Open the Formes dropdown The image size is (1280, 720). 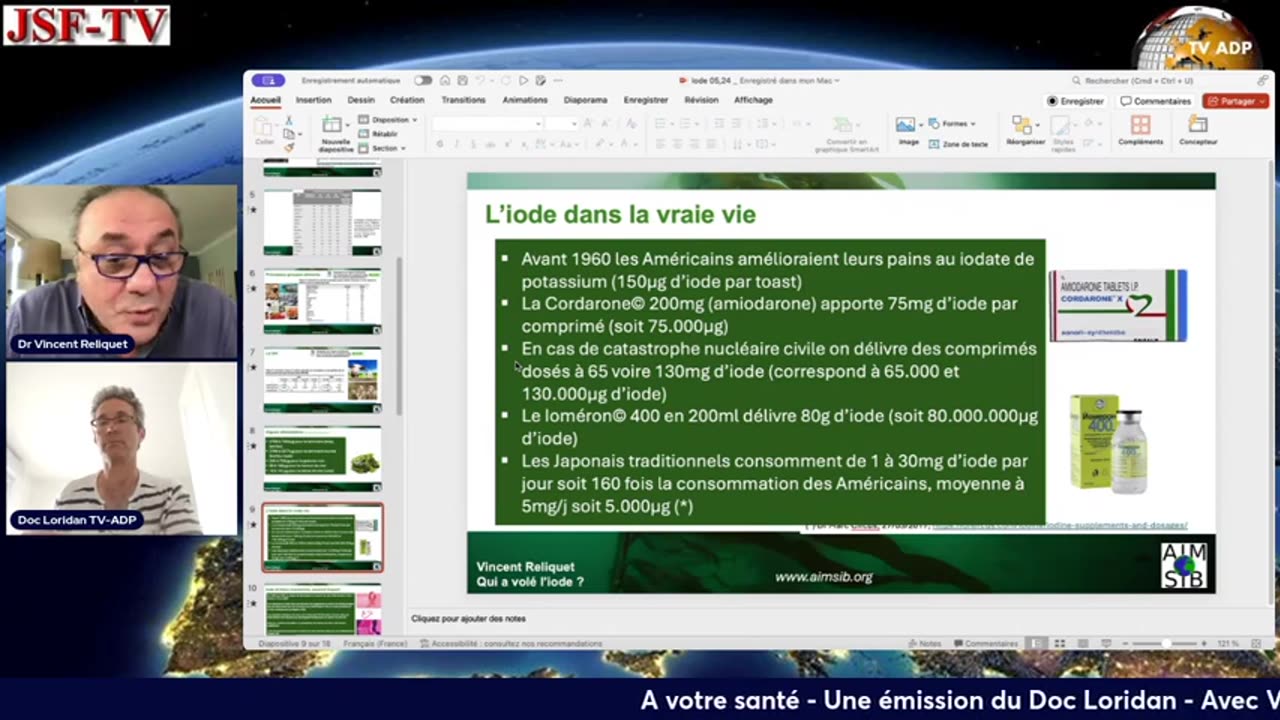point(952,124)
